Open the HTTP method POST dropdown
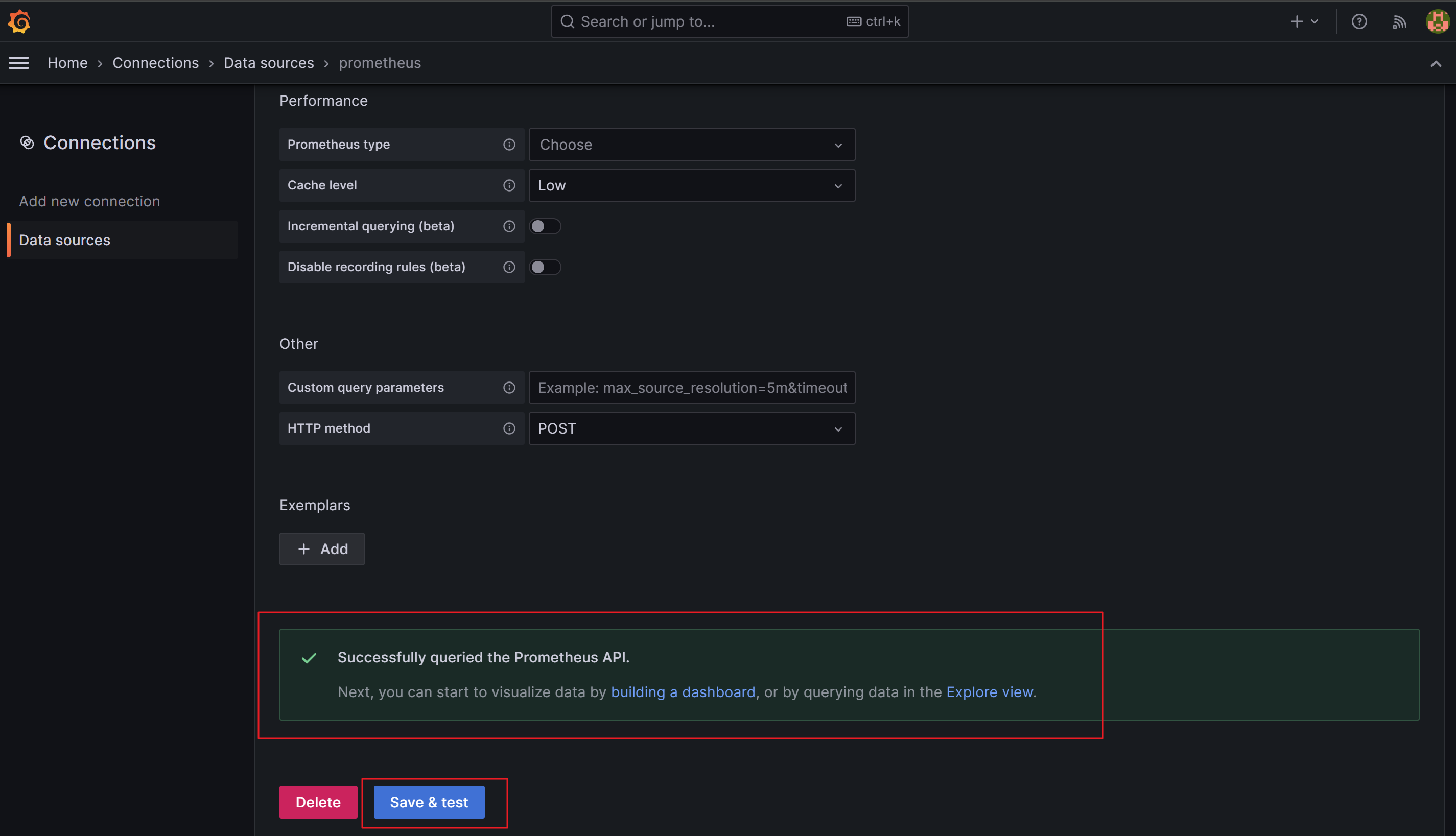 point(691,428)
